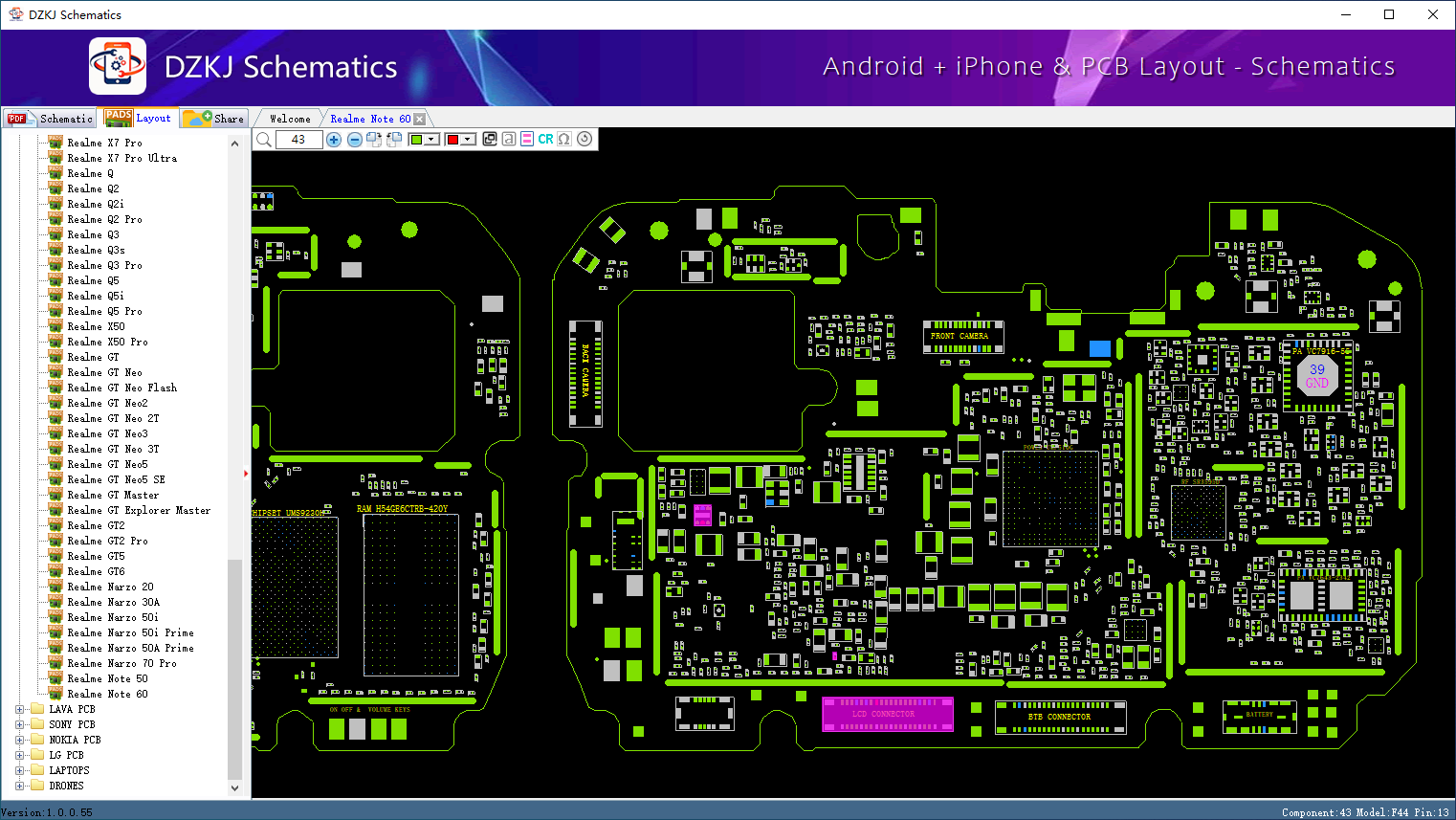Screen dimensions: 1456x820
Task: Open the red color dropdown arrow
Action: [468, 140]
